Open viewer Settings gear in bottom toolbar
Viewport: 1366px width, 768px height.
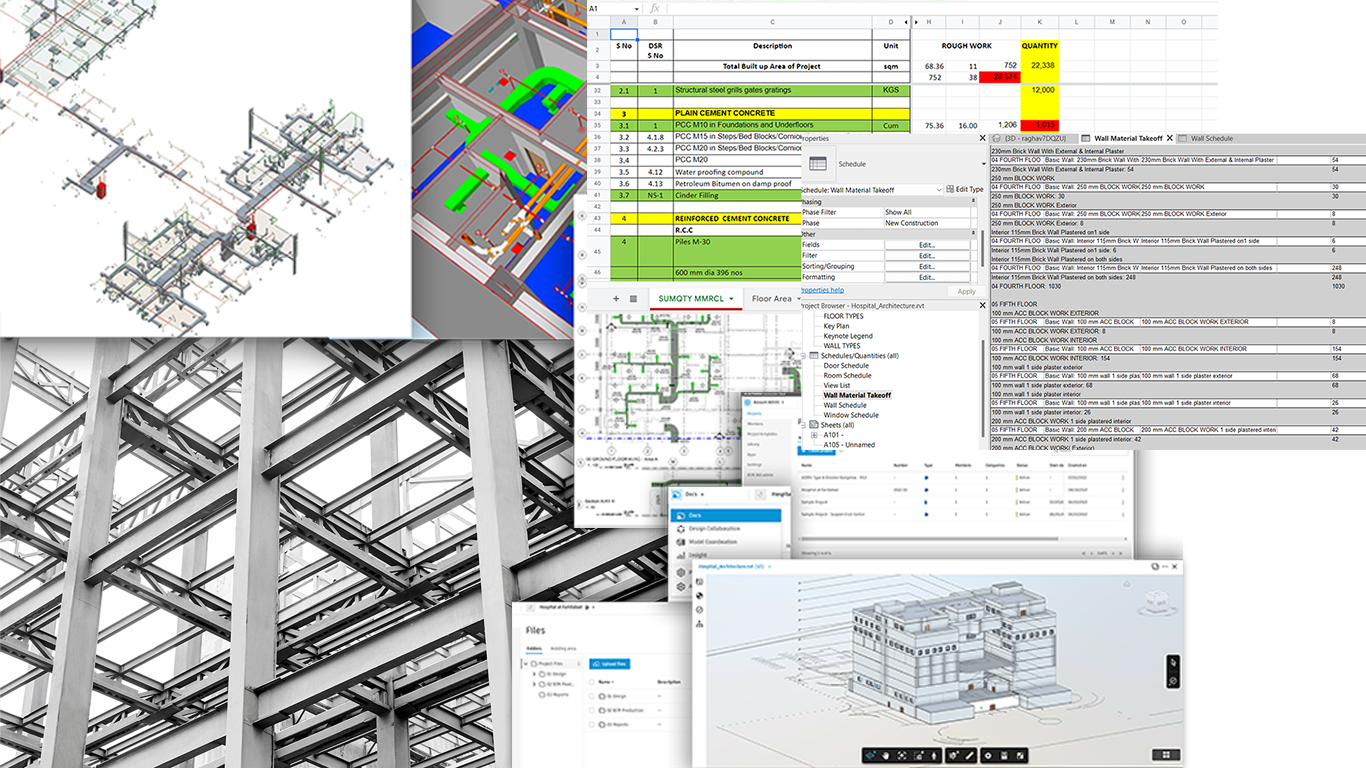[988, 755]
